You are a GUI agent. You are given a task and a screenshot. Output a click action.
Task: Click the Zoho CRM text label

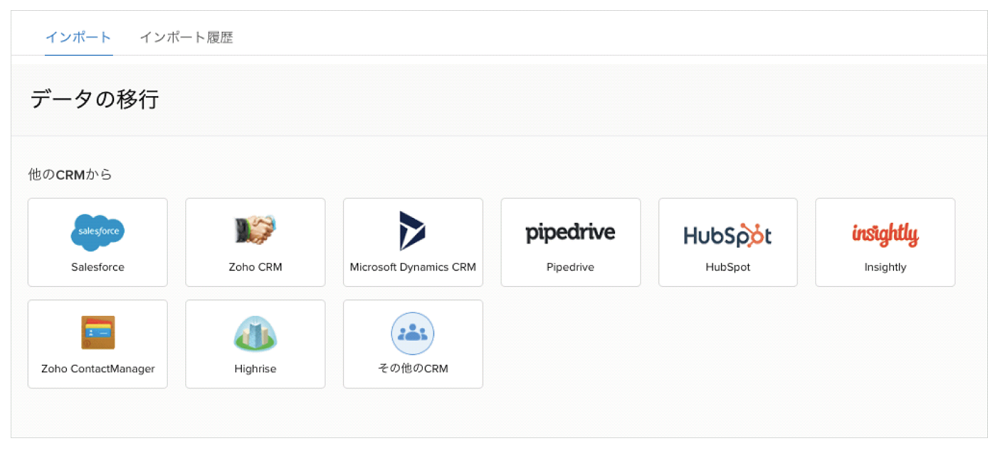point(255,267)
